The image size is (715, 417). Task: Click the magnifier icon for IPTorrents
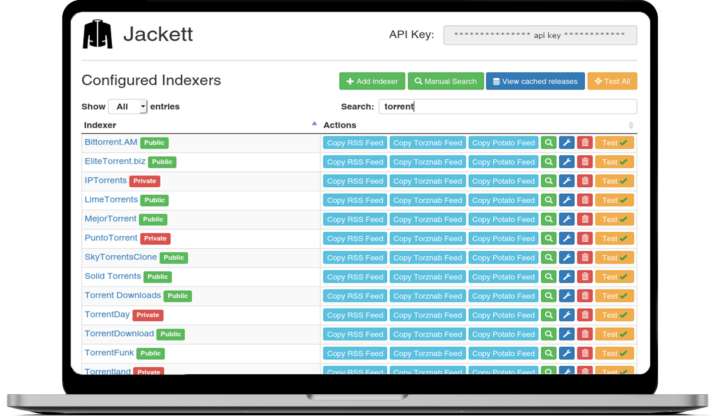pos(549,181)
